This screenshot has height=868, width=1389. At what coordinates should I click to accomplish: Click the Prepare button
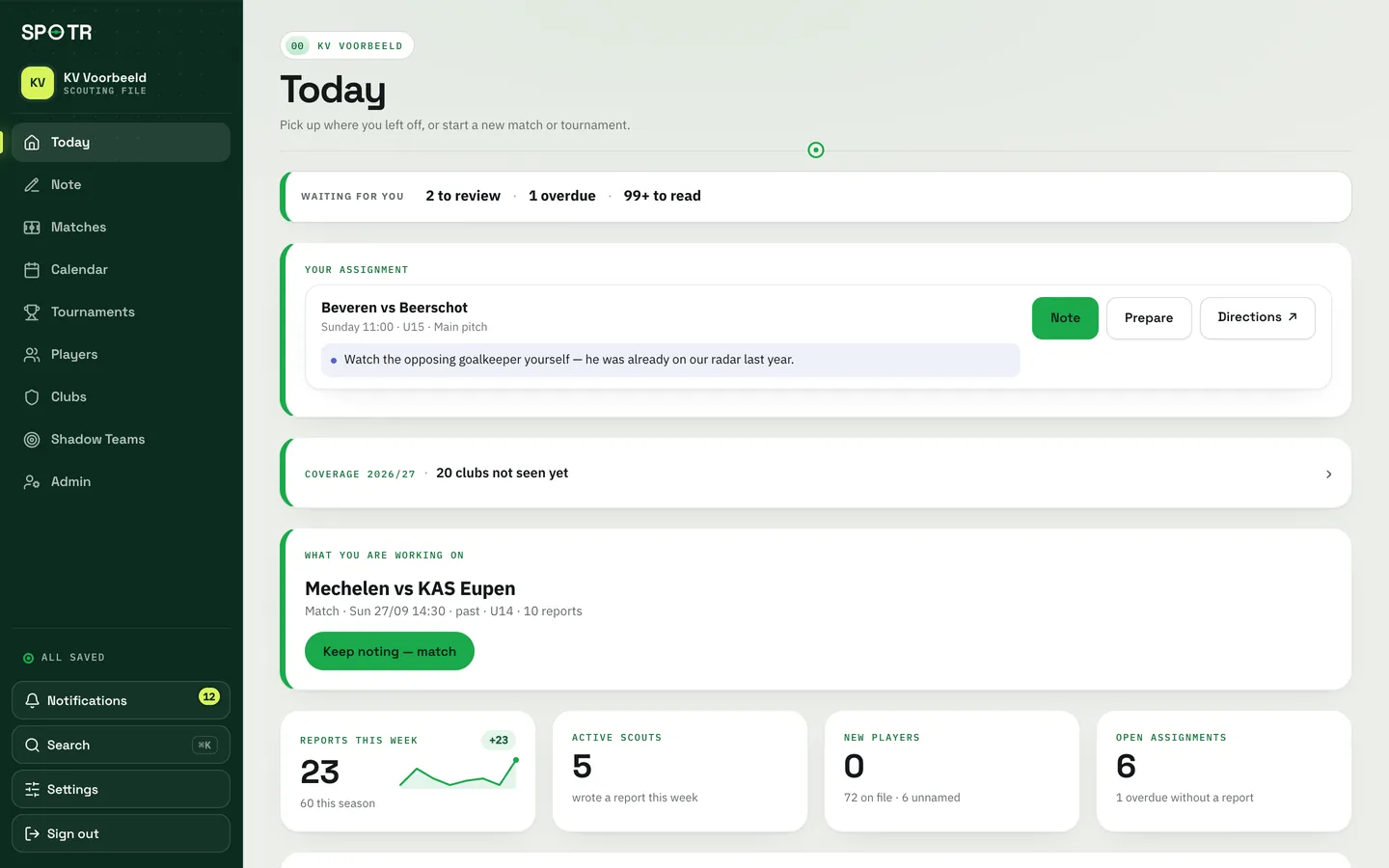point(1149,318)
